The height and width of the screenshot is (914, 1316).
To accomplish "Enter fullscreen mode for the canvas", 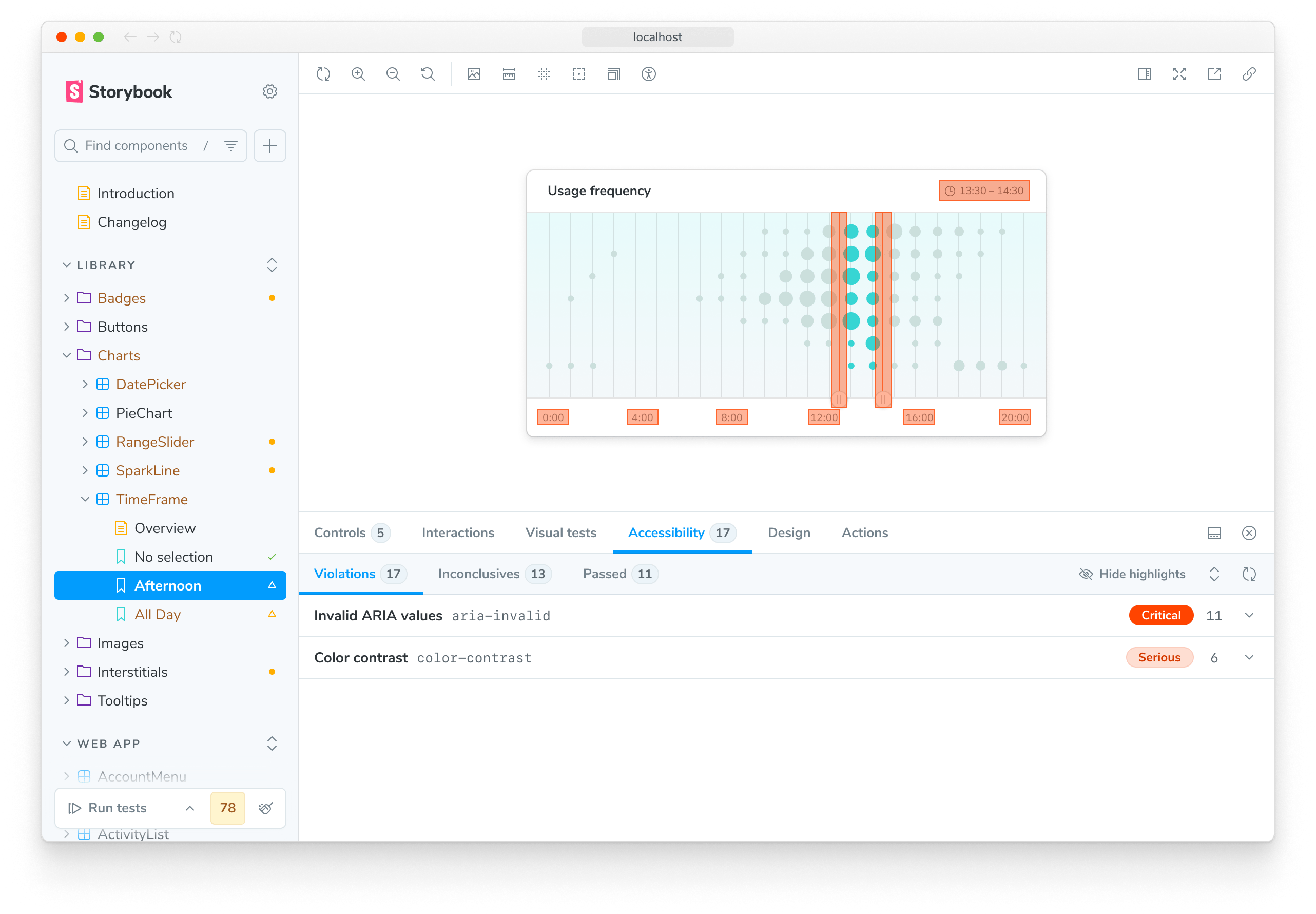I will (1179, 74).
